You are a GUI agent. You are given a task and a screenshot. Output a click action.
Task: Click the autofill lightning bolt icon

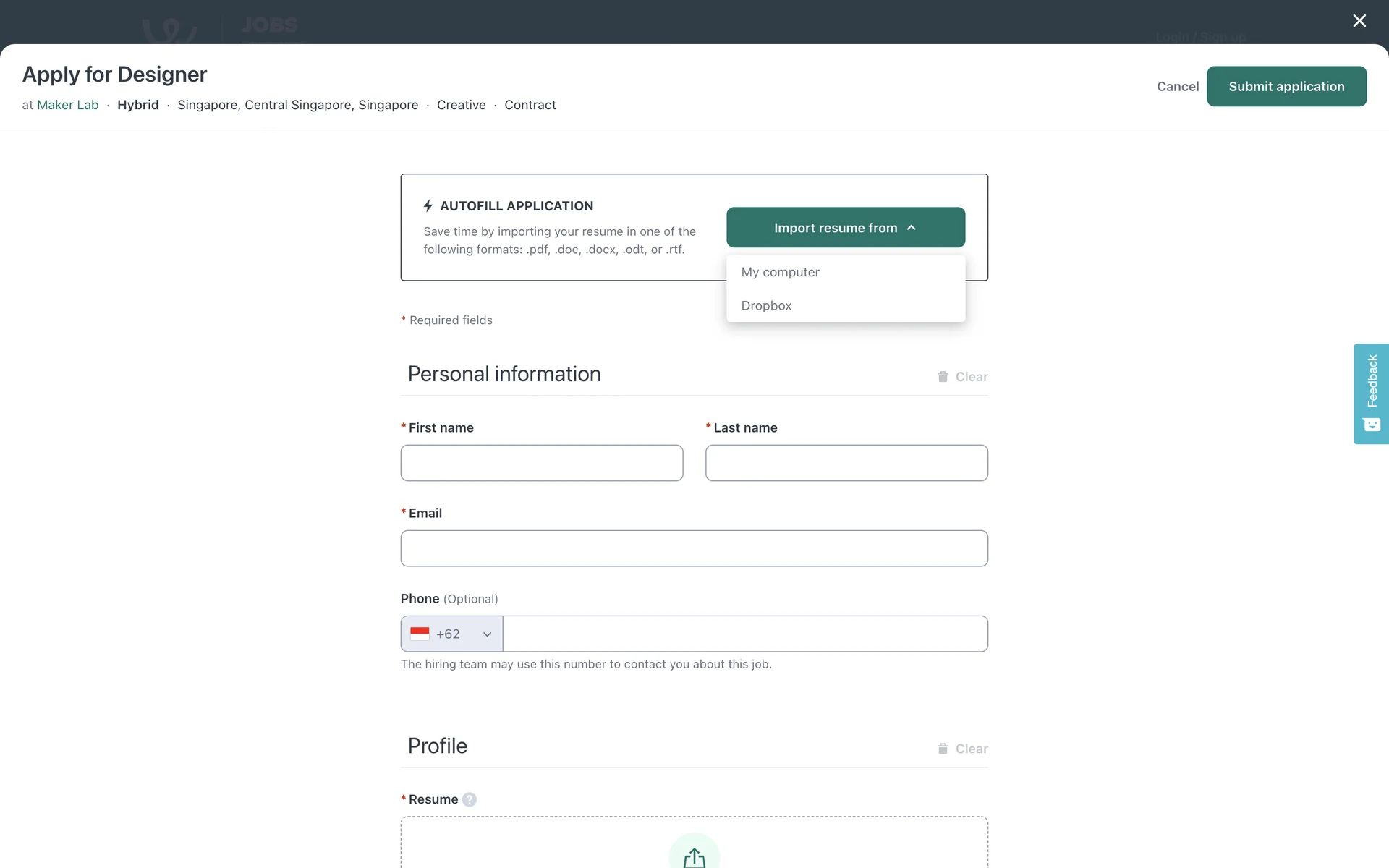pos(428,206)
